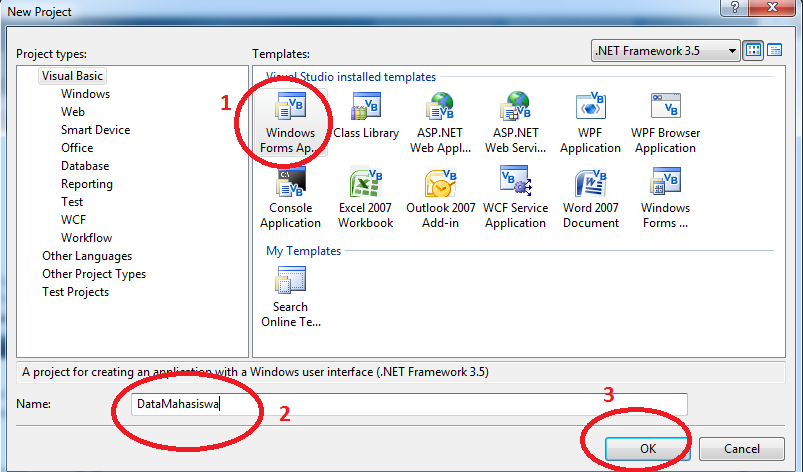803x472 pixels.
Task: Select Test Projects node
Action: pos(75,292)
